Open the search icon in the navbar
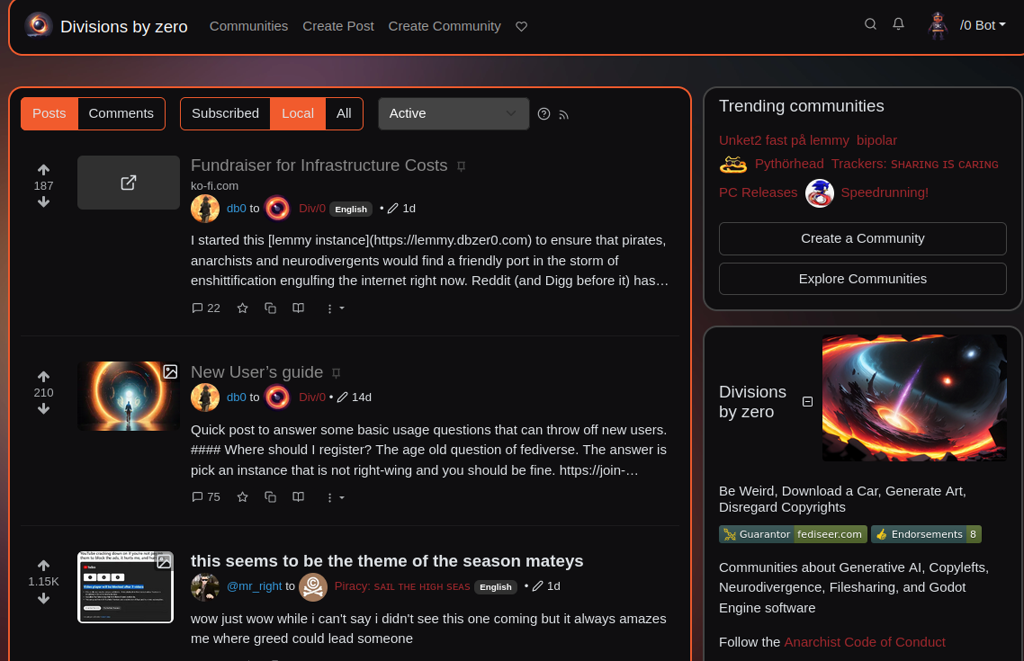 [x=870, y=25]
